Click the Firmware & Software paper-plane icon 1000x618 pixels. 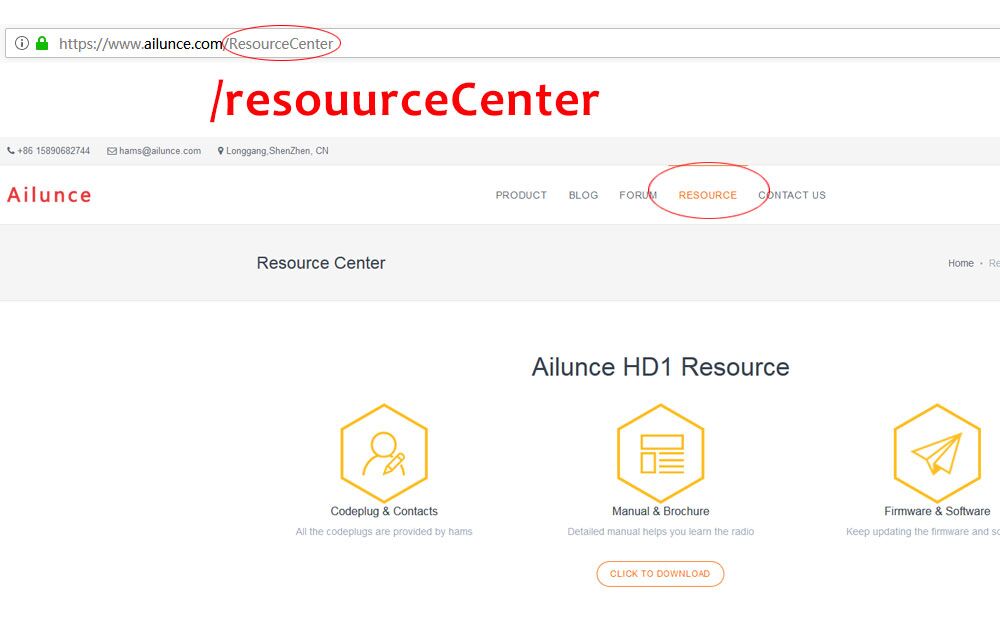(x=937, y=453)
